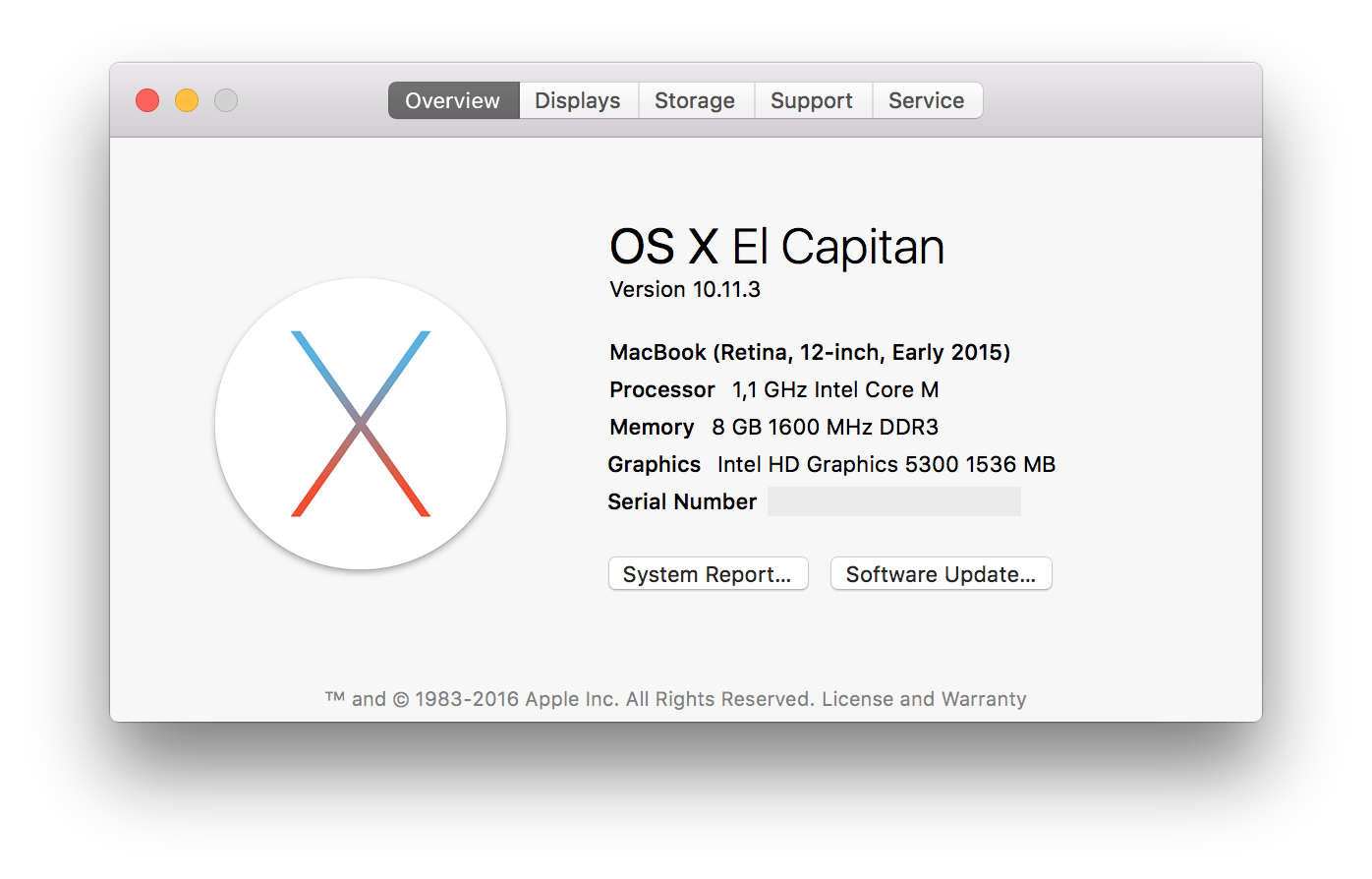Select the Support tab

[x=812, y=100]
